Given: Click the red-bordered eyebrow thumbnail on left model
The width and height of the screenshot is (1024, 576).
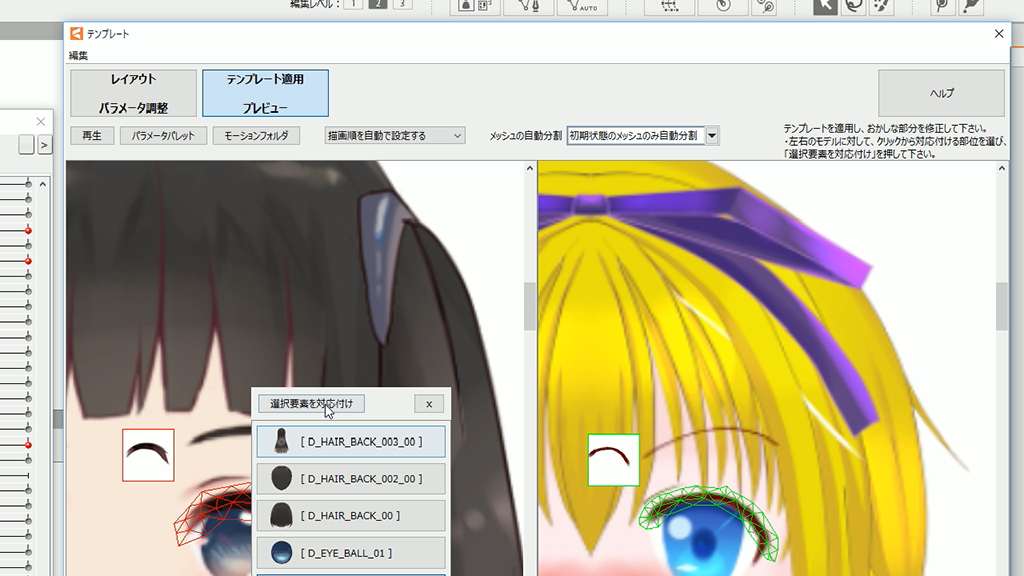Looking at the screenshot, I should tap(148, 455).
